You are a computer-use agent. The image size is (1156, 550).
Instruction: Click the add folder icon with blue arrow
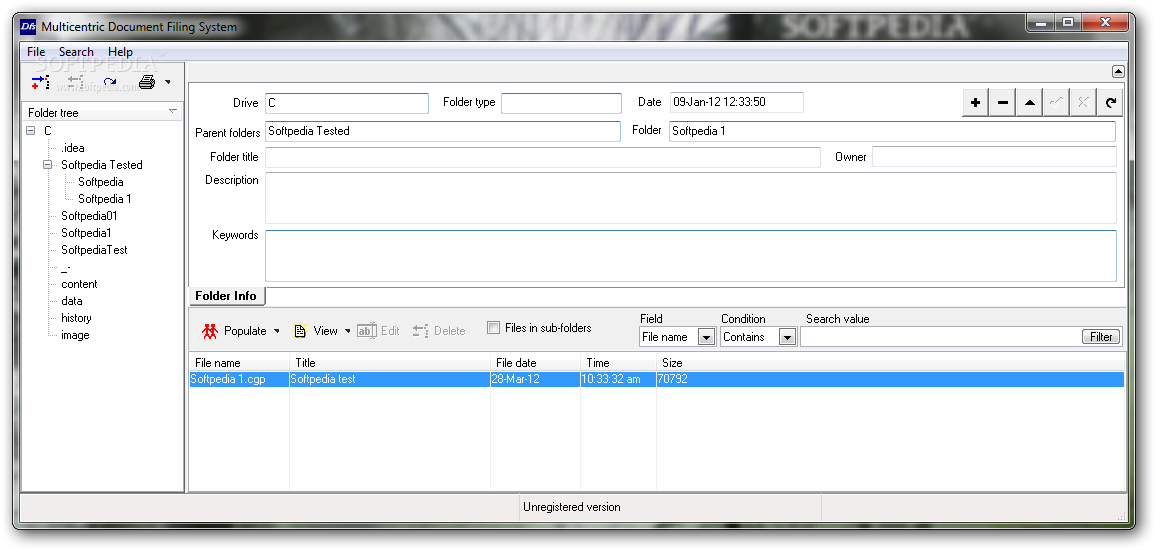click(41, 82)
